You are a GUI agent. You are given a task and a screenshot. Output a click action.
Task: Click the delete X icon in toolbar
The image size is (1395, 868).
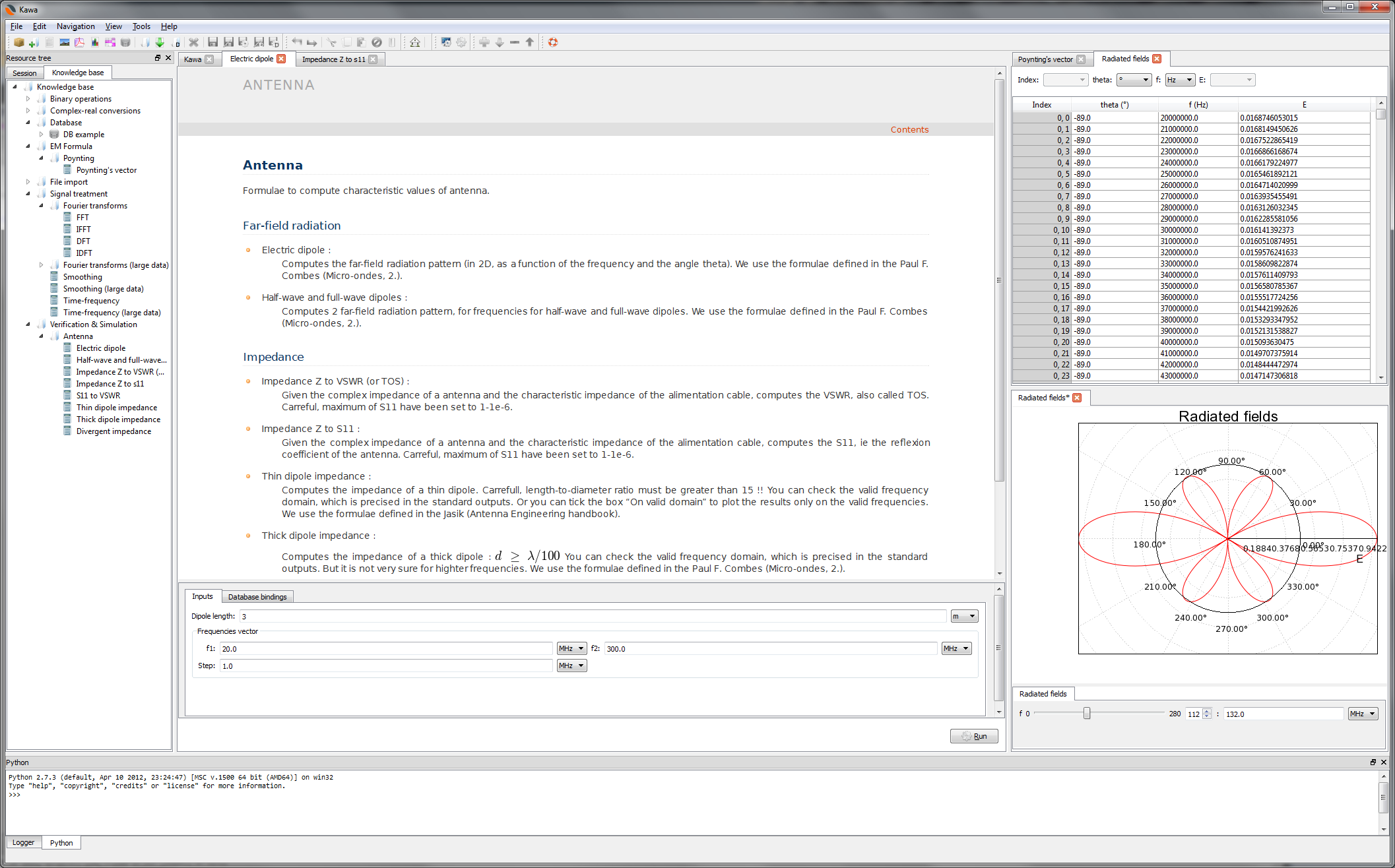point(194,42)
